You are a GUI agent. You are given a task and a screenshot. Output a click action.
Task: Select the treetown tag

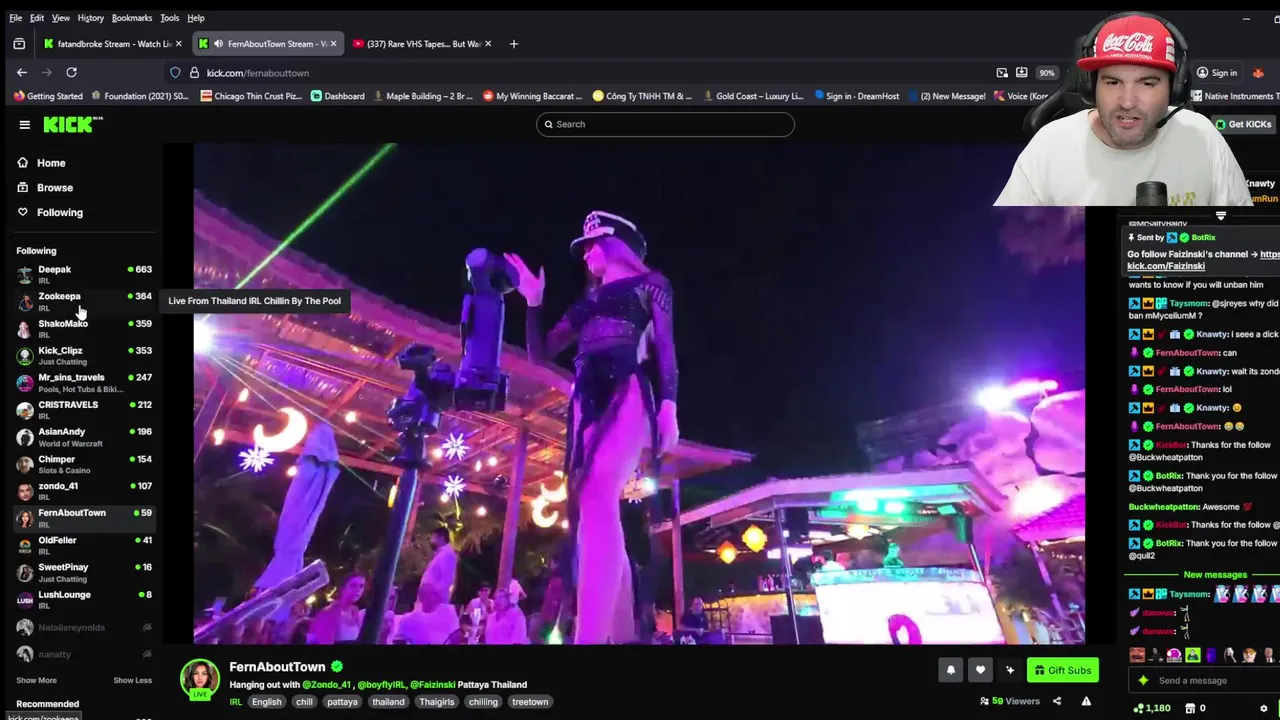[x=530, y=702]
